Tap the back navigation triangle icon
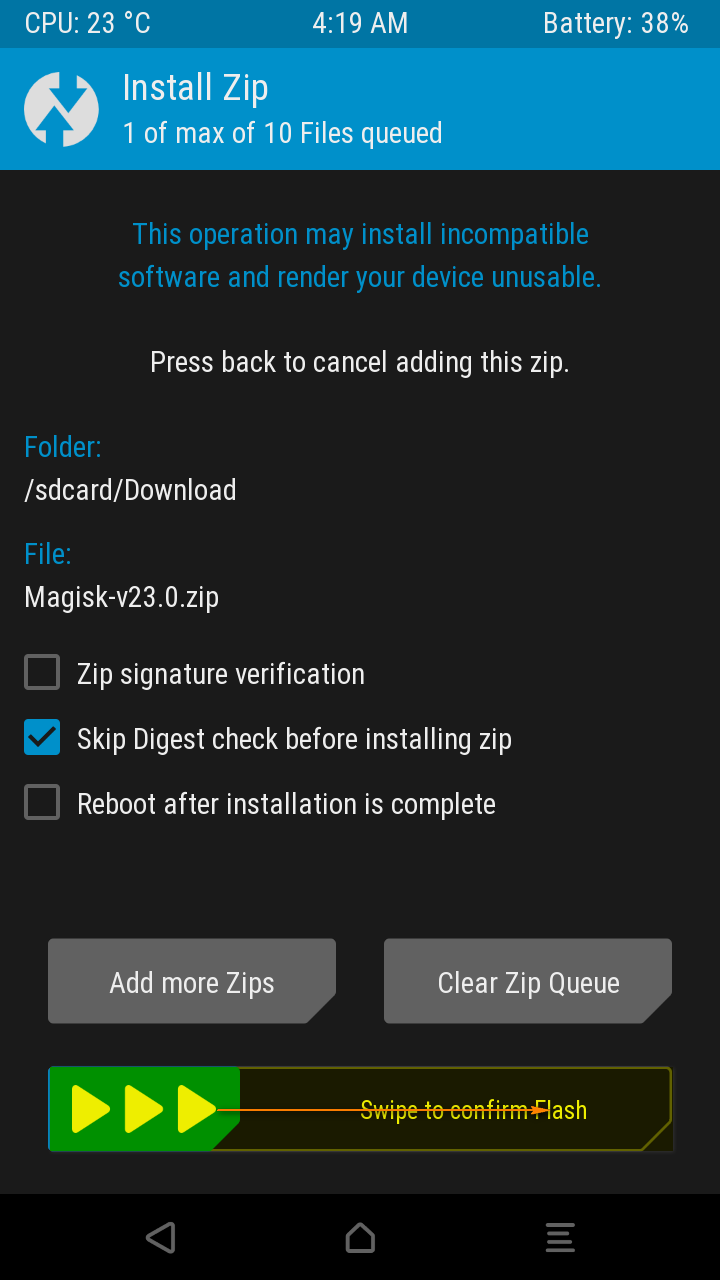Viewport: 720px width, 1280px height. point(160,1237)
